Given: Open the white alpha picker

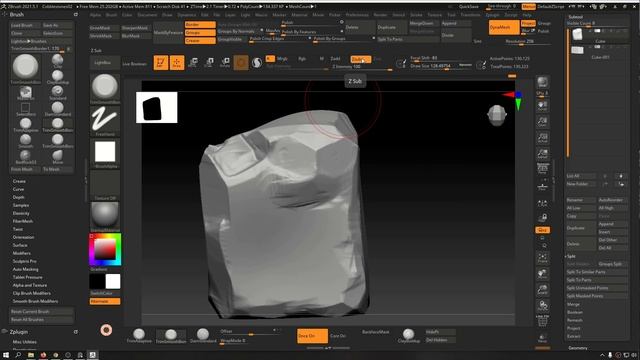Looking at the screenshot, I should coord(105,153).
